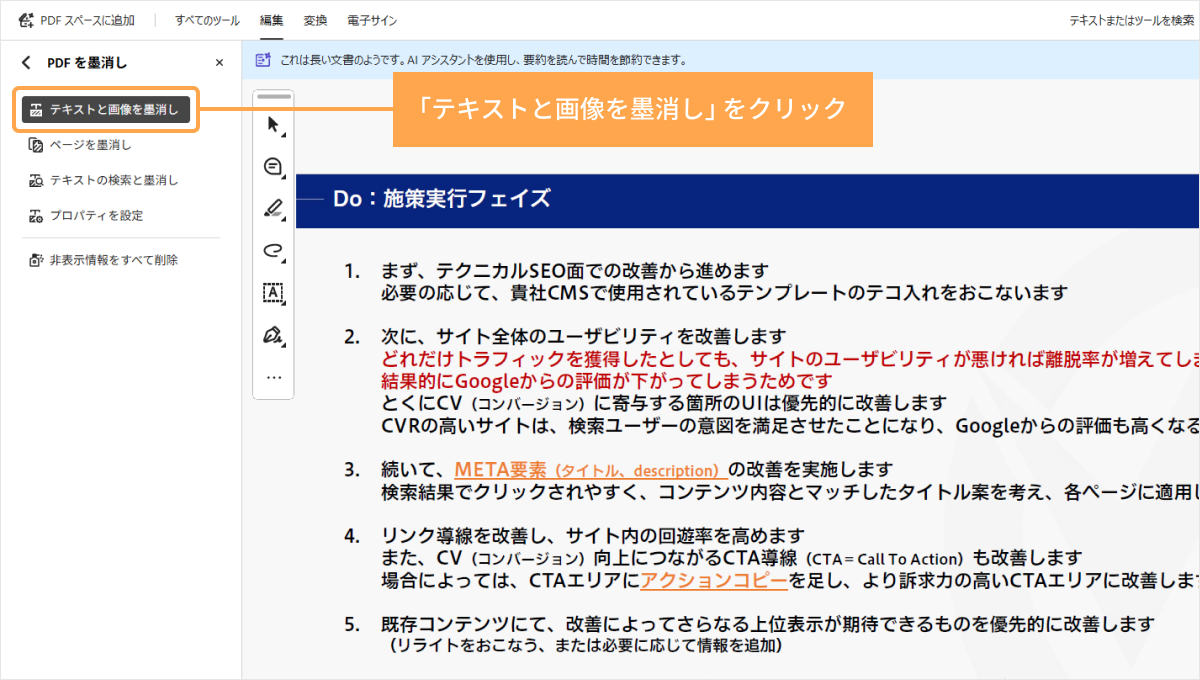Go back using the PDF を墨消し arrow
This screenshot has height=680, width=1200.
tap(26, 63)
